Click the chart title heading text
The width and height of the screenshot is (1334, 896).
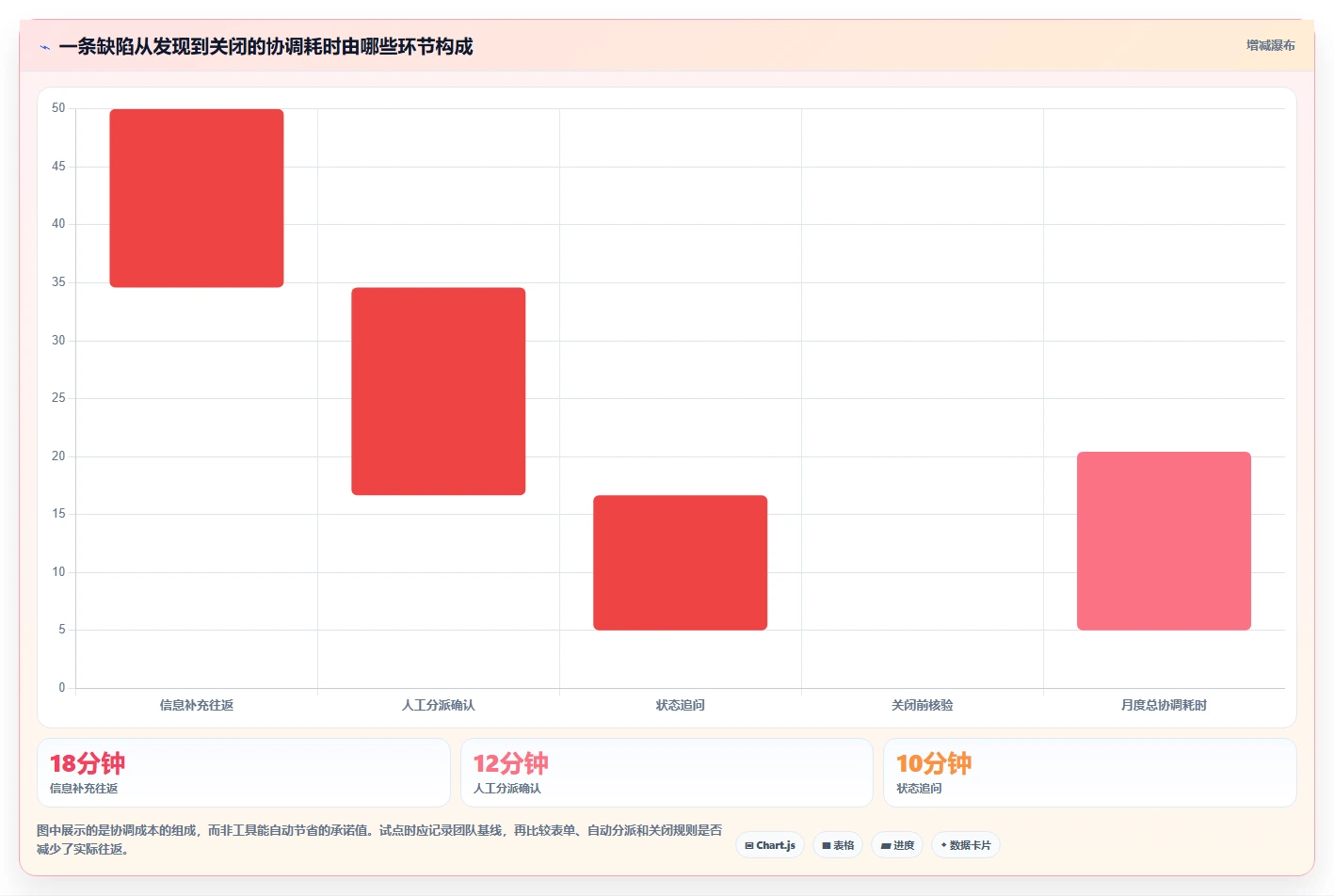(265, 47)
